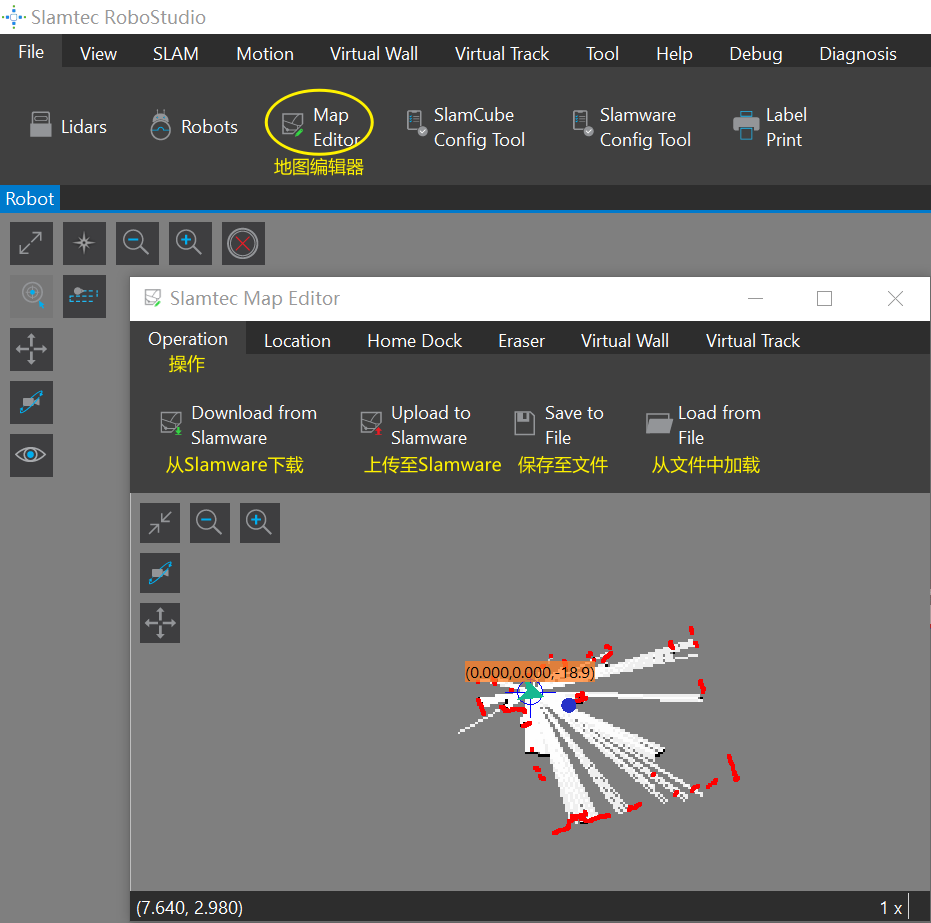Open the Lidars tool

(68, 126)
